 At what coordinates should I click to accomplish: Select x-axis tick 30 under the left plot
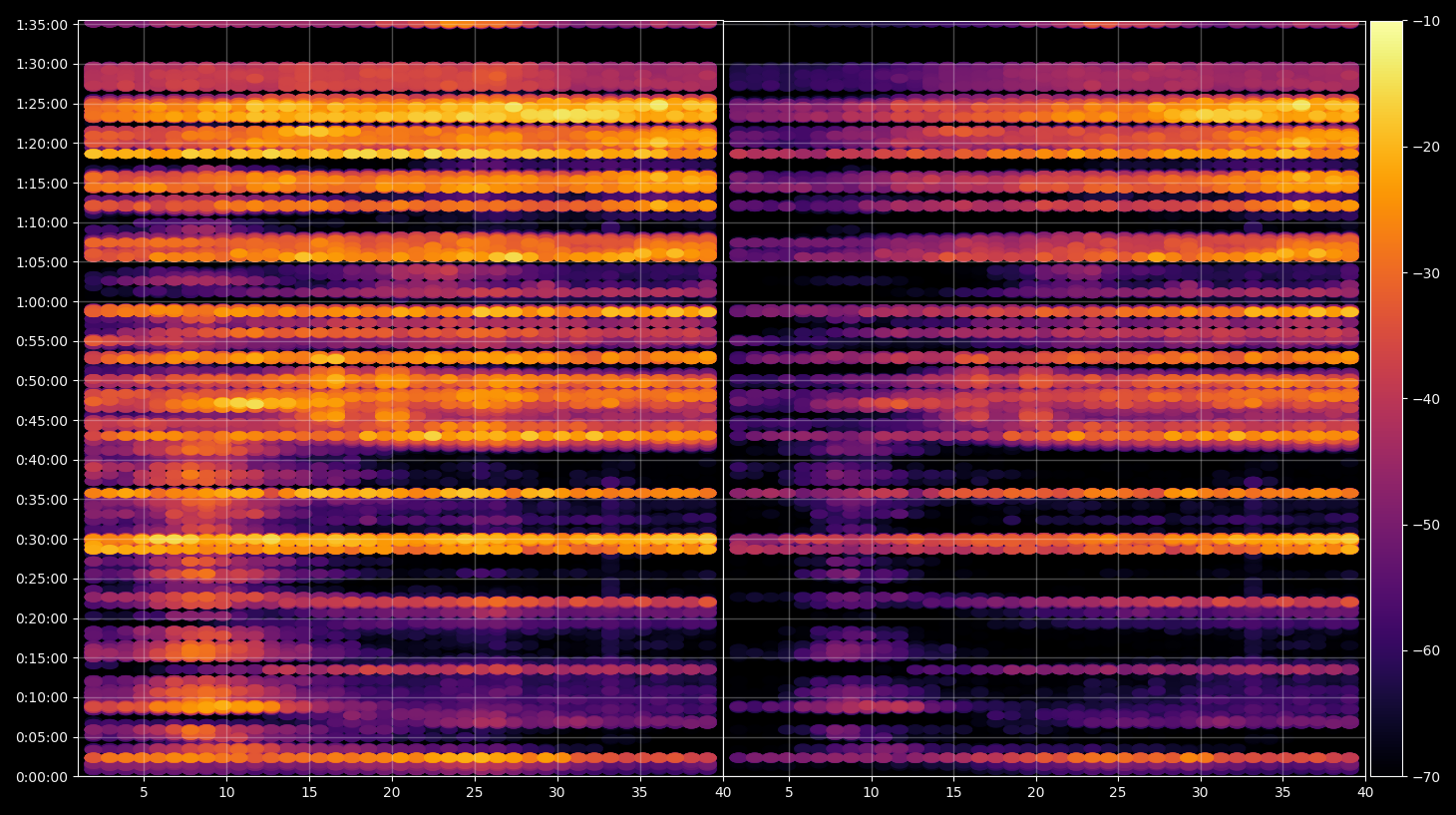(x=556, y=793)
